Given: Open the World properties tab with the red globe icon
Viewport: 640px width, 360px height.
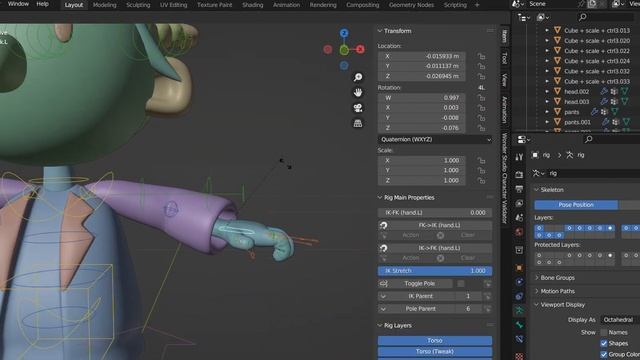Looking at the screenshot, I should click(519, 232).
